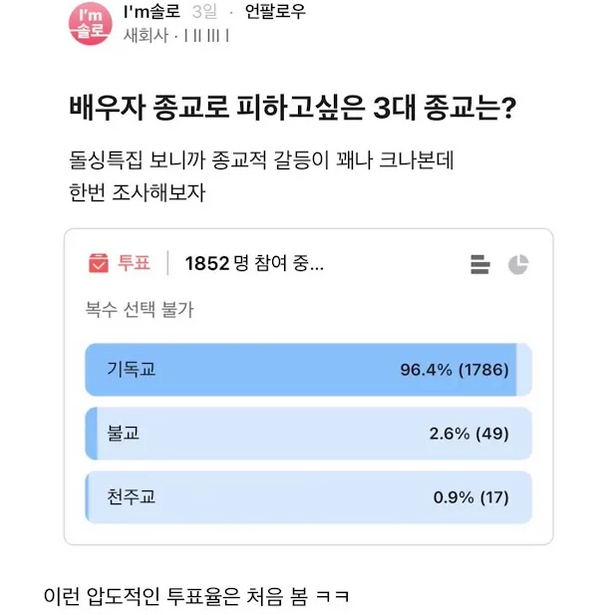Open the I'm솔로 username profile
The height and width of the screenshot is (615, 609).
[150, 13]
